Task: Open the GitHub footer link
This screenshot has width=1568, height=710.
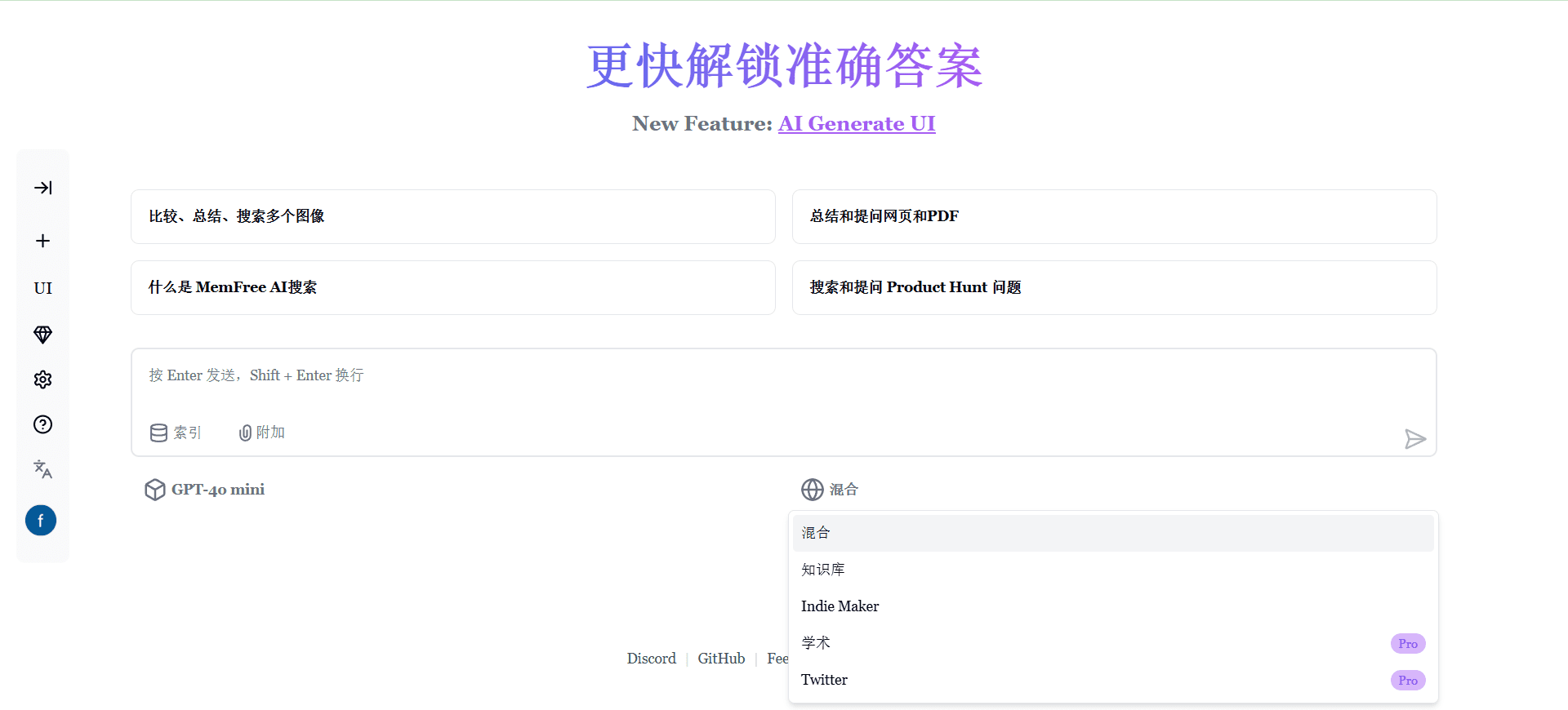Action: (x=721, y=659)
